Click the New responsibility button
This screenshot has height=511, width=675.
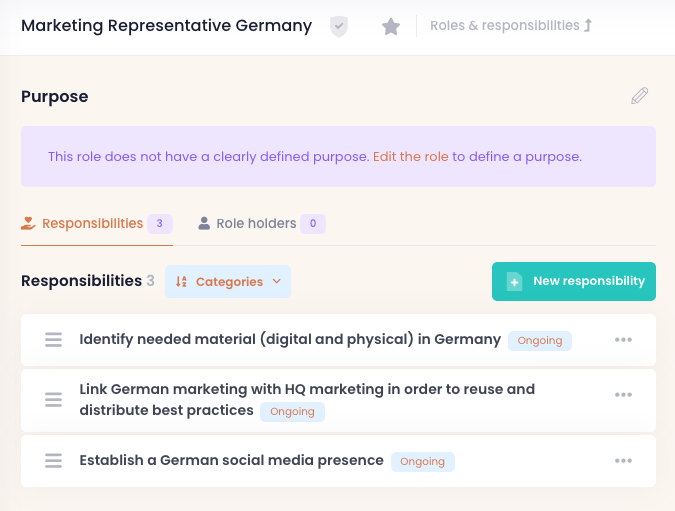pyautogui.click(x=573, y=282)
